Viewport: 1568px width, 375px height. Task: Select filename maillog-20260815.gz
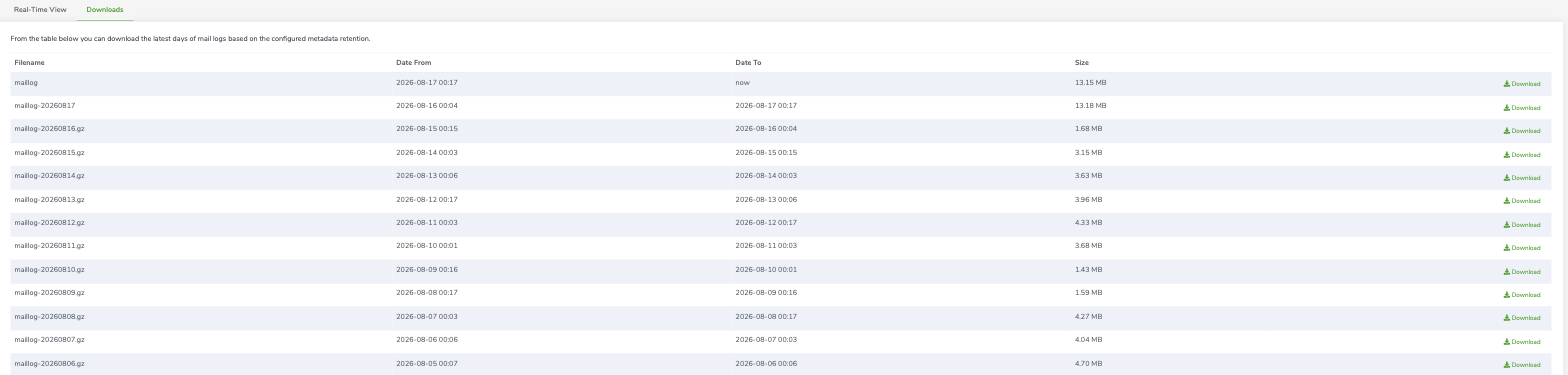click(49, 153)
